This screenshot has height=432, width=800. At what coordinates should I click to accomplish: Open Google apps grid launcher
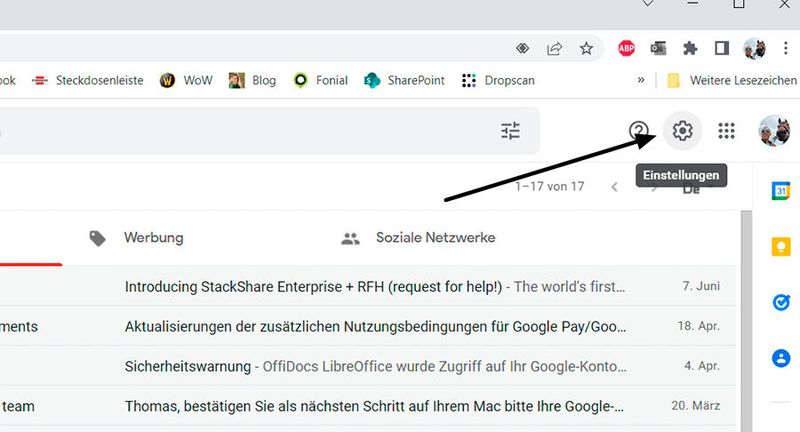click(726, 131)
